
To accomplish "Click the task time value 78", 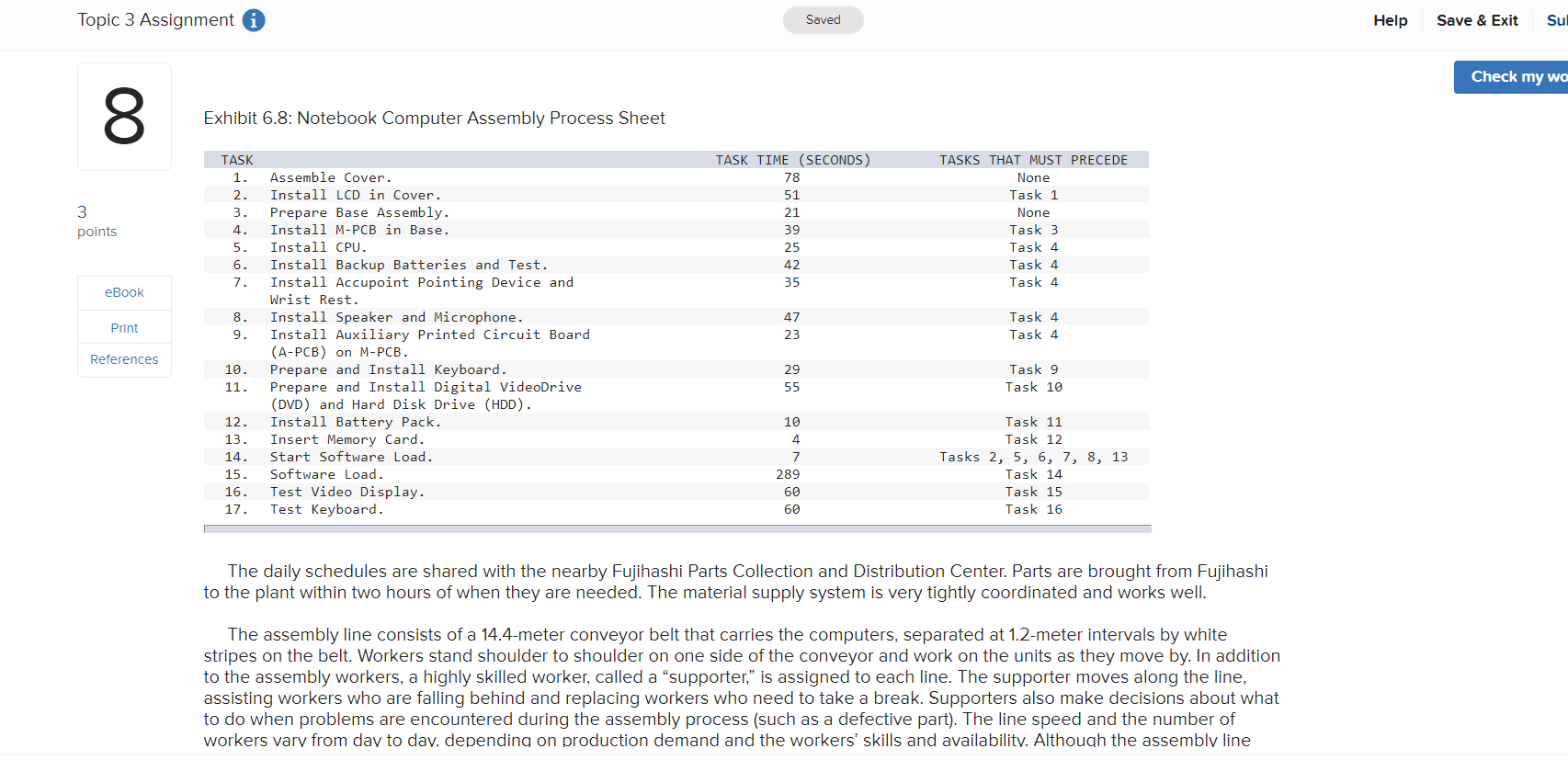I will tap(791, 177).
